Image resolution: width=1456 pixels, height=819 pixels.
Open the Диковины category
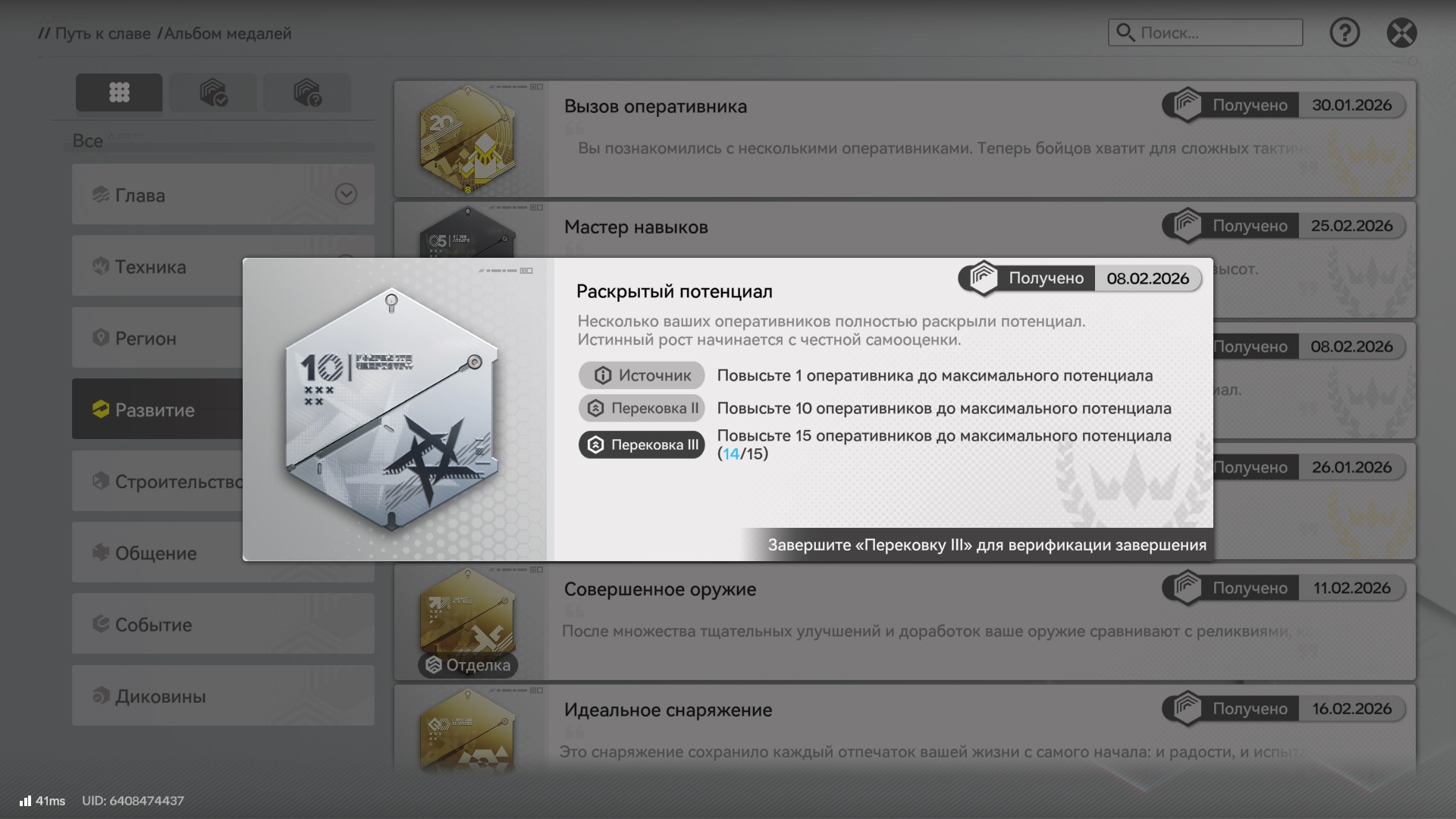223,695
